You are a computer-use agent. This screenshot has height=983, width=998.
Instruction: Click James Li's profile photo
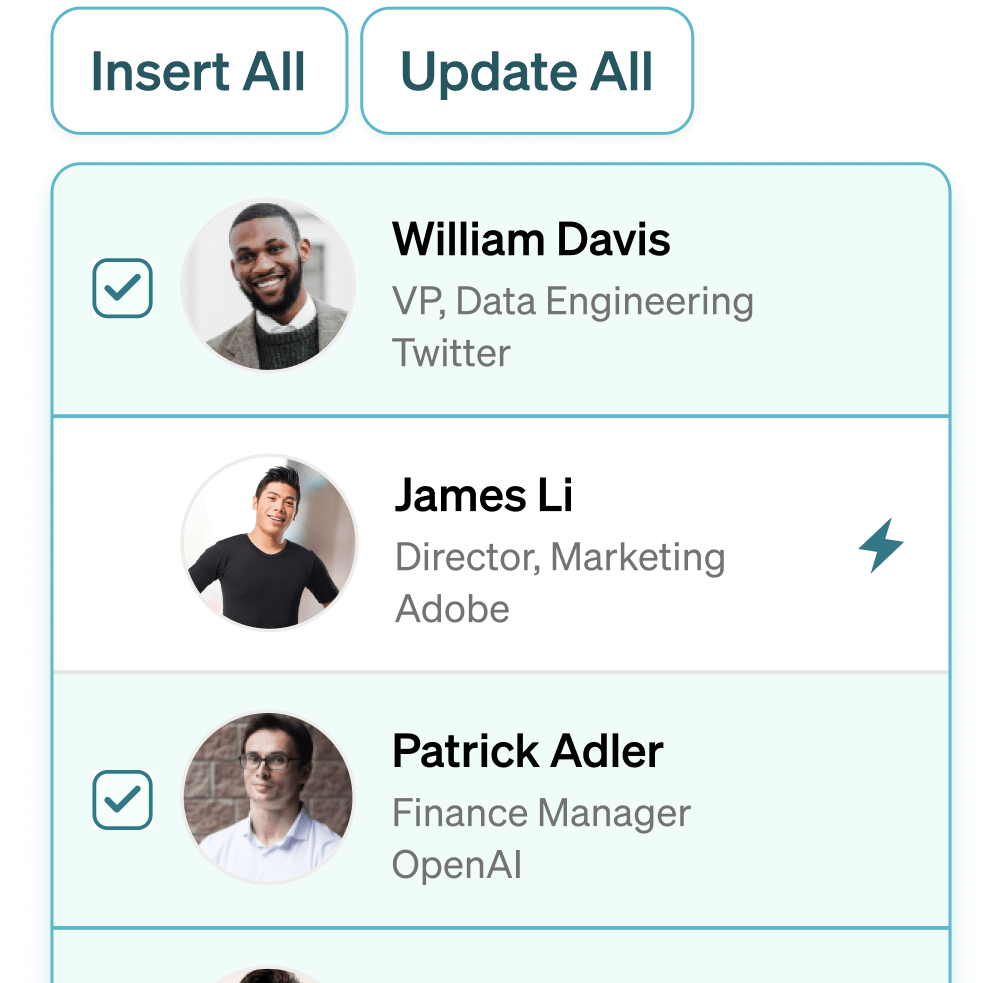(268, 543)
